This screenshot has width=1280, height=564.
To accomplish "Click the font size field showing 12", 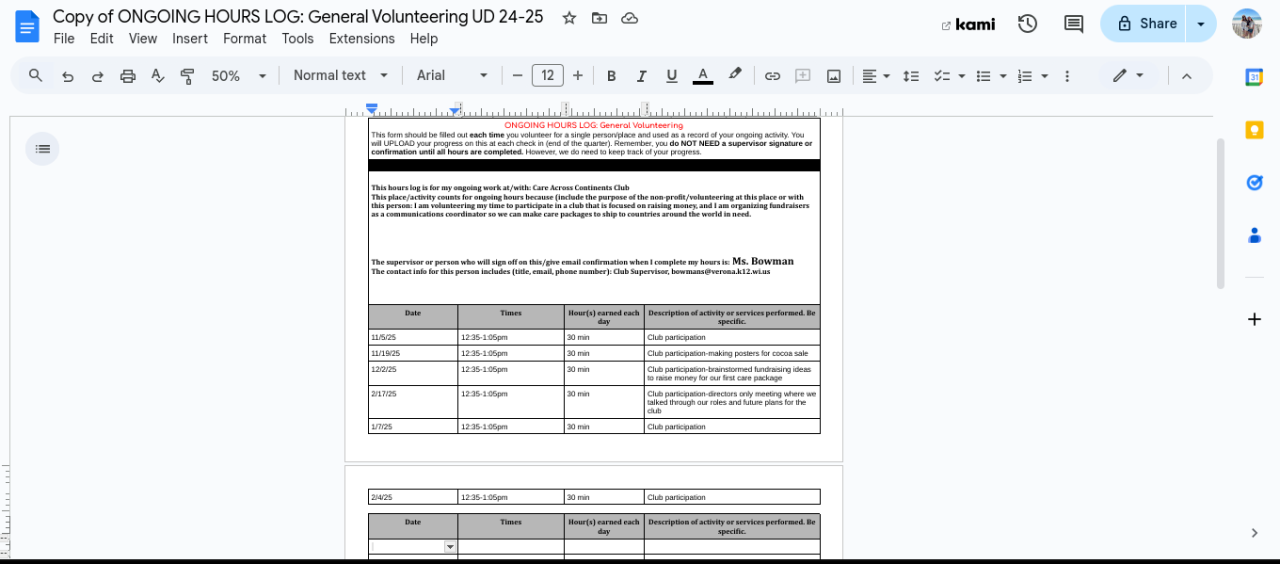I will click(x=547, y=76).
